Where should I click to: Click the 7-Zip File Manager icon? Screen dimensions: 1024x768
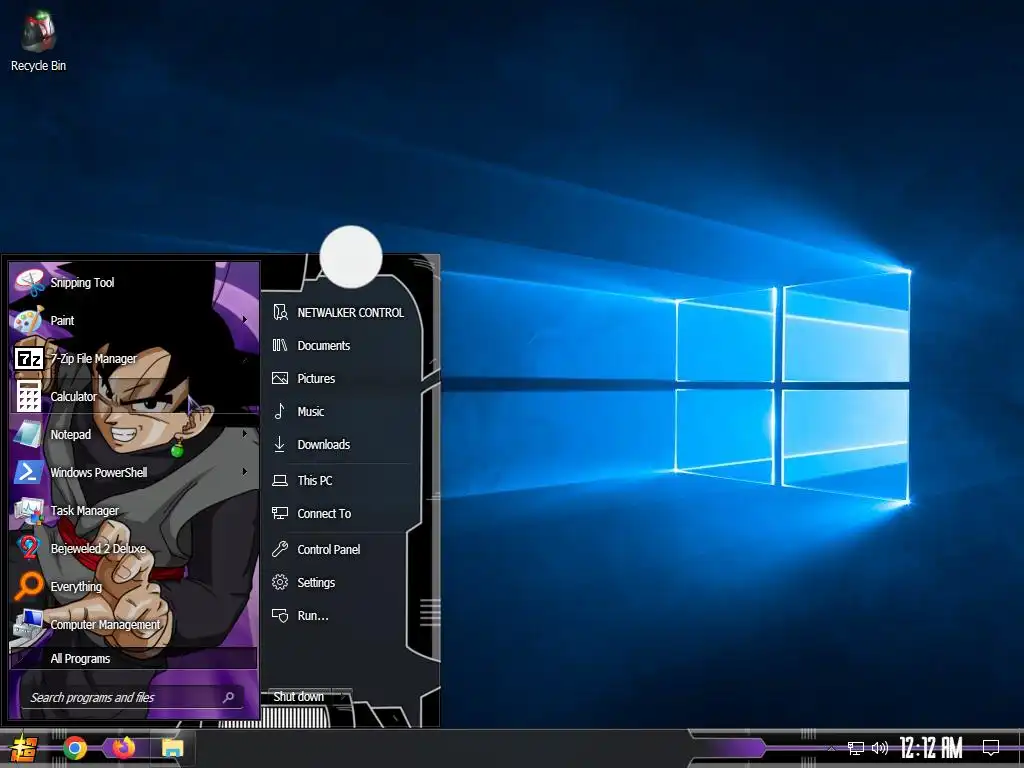pos(29,359)
